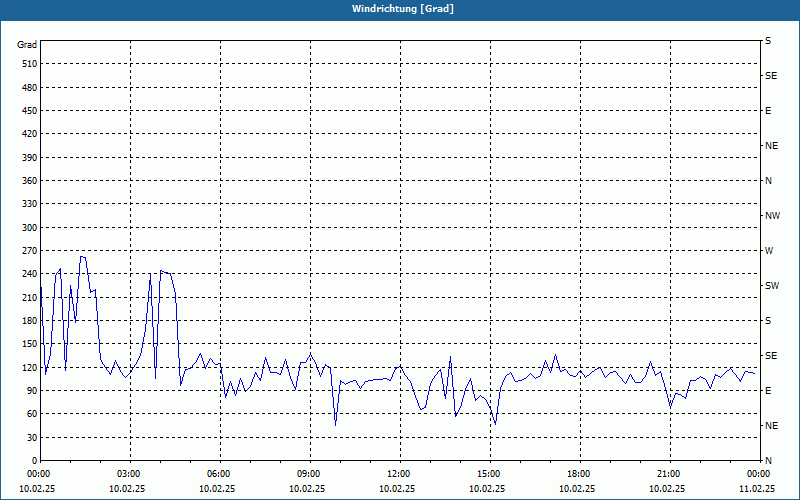Select the NE compass label at 60 gridline
The width and height of the screenshot is (800, 500).
pyautogui.click(x=771, y=426)
